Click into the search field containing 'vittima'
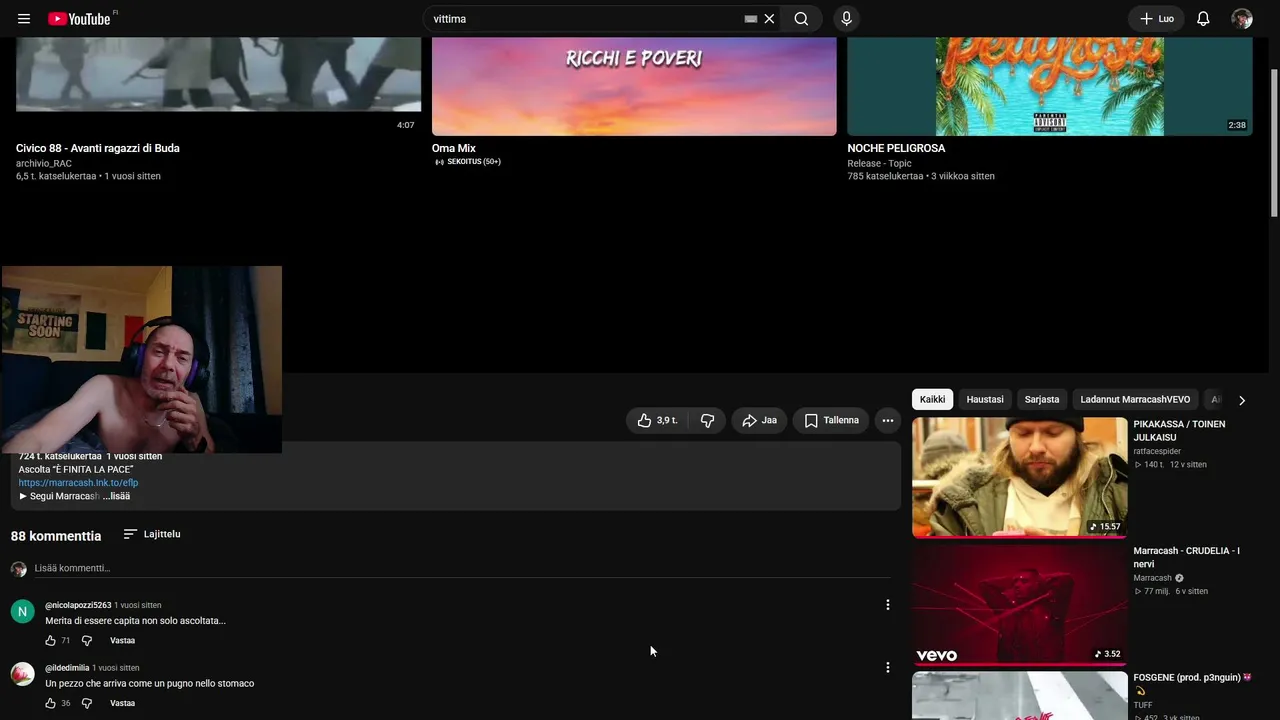 586,19
